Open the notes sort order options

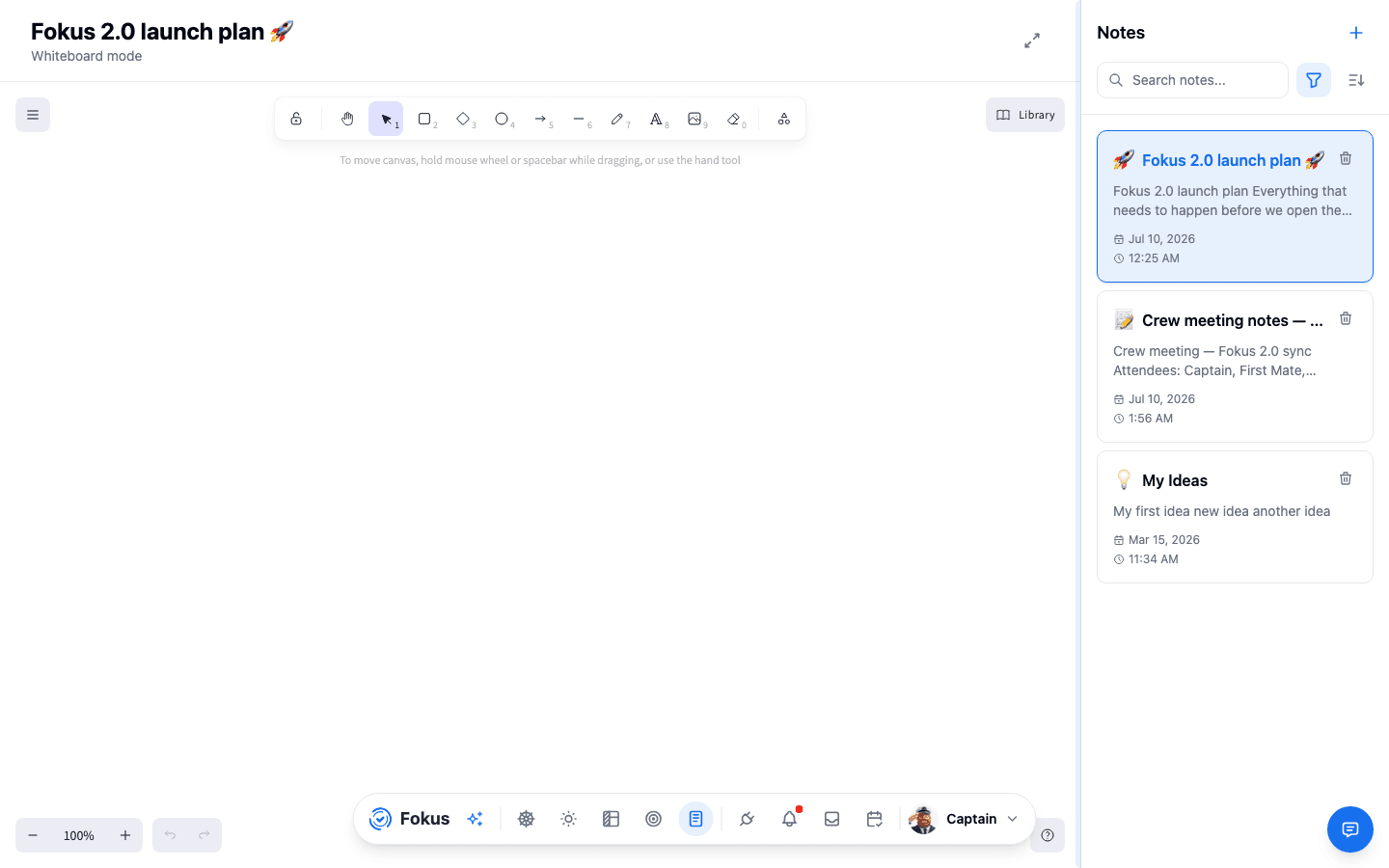pyautogui.click(x=1356, y=80)
